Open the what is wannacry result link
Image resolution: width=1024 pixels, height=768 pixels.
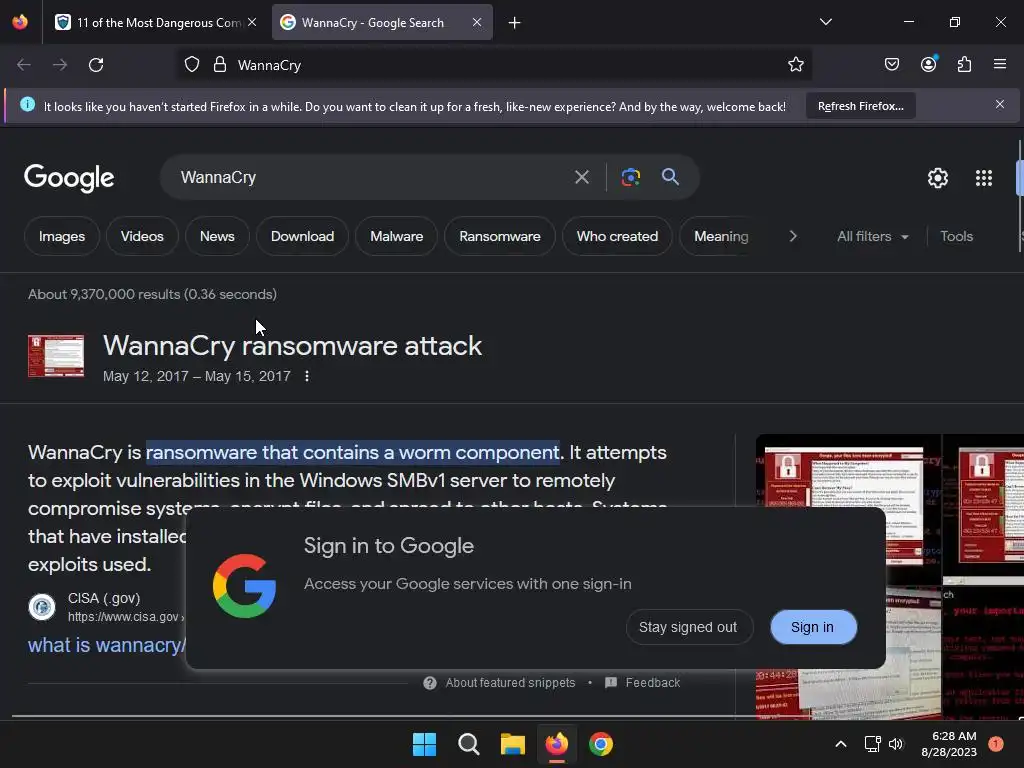(x=106, y=645)
